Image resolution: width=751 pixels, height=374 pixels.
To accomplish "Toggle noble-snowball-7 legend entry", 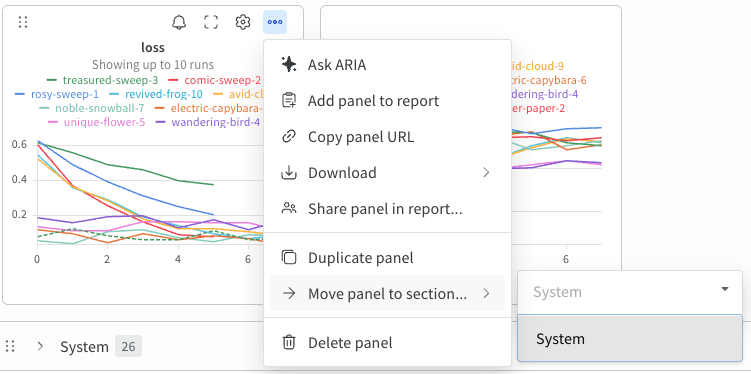I will coord(91,109).
